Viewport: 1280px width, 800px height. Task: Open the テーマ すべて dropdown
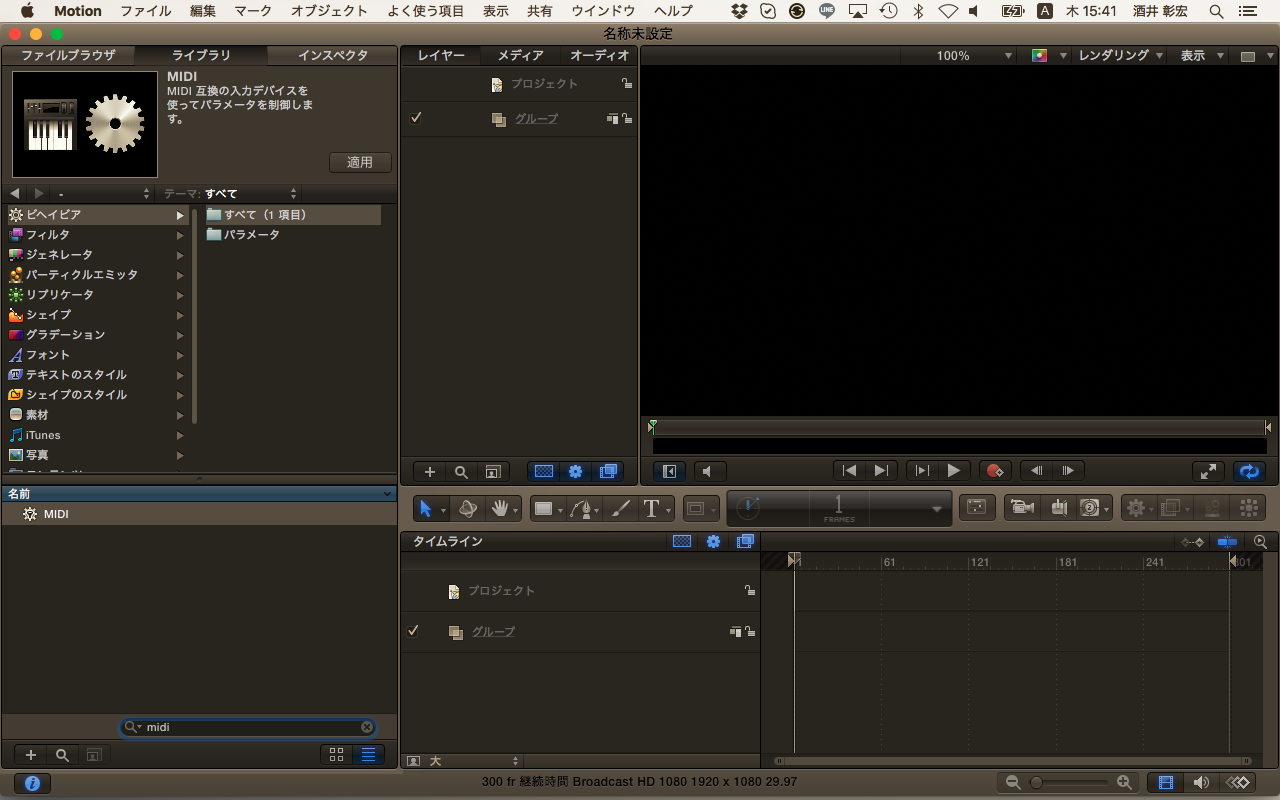click(x=250, y=193)
